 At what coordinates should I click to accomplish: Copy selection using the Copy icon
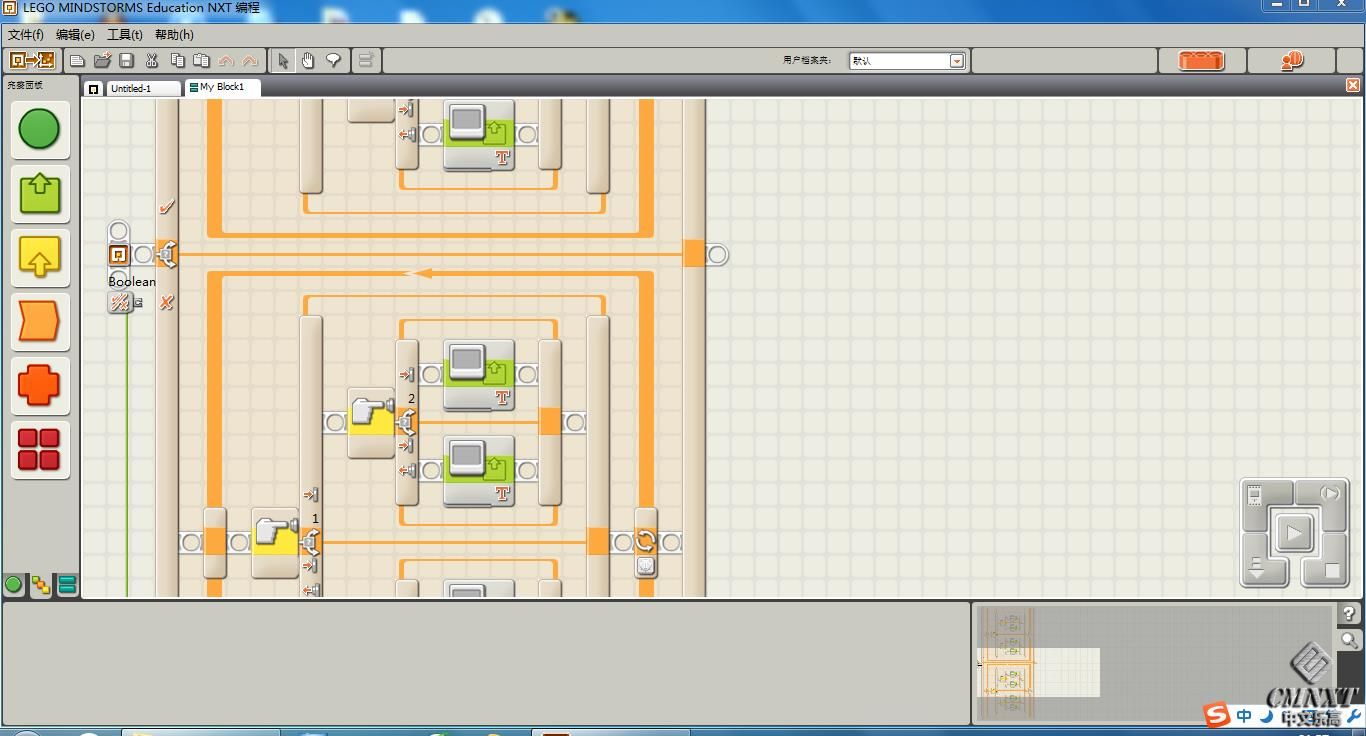coord(177,61)
